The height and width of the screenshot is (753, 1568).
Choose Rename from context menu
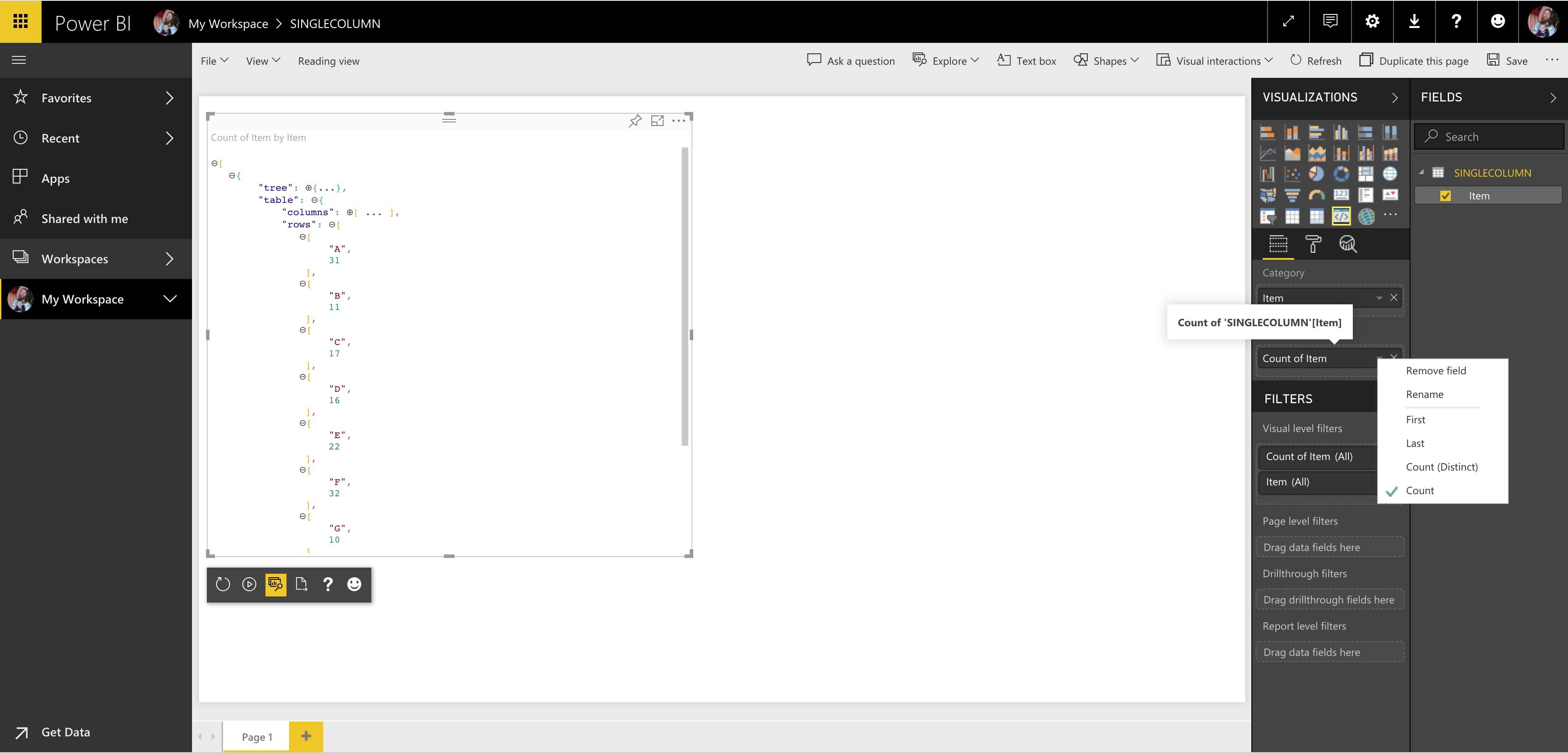1425,394
